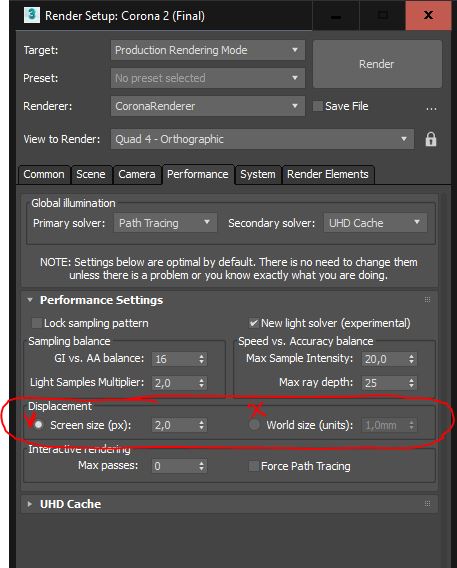The width and height of the screenshot is (457, 568).
Task: Click the Render button
Action: (x=377, y=64)
